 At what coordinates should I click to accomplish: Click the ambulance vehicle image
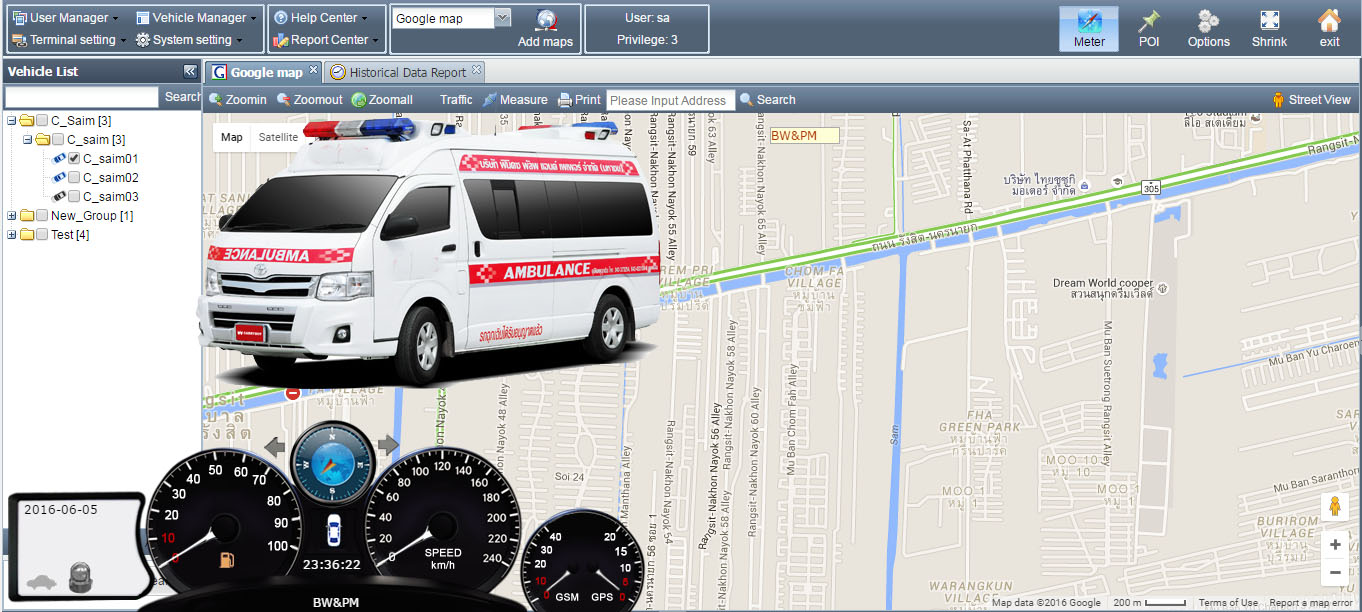(x=430, y=251)
